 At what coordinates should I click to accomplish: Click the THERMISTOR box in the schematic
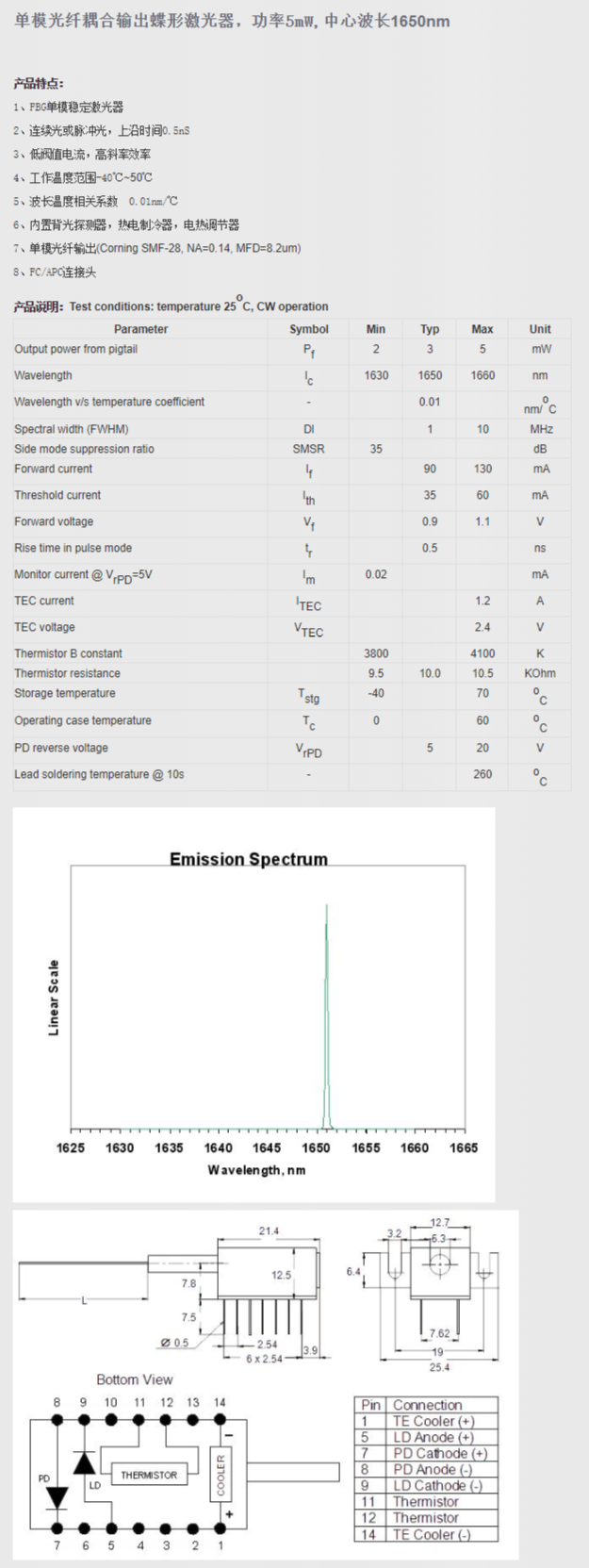click(x=149, y=1475)
